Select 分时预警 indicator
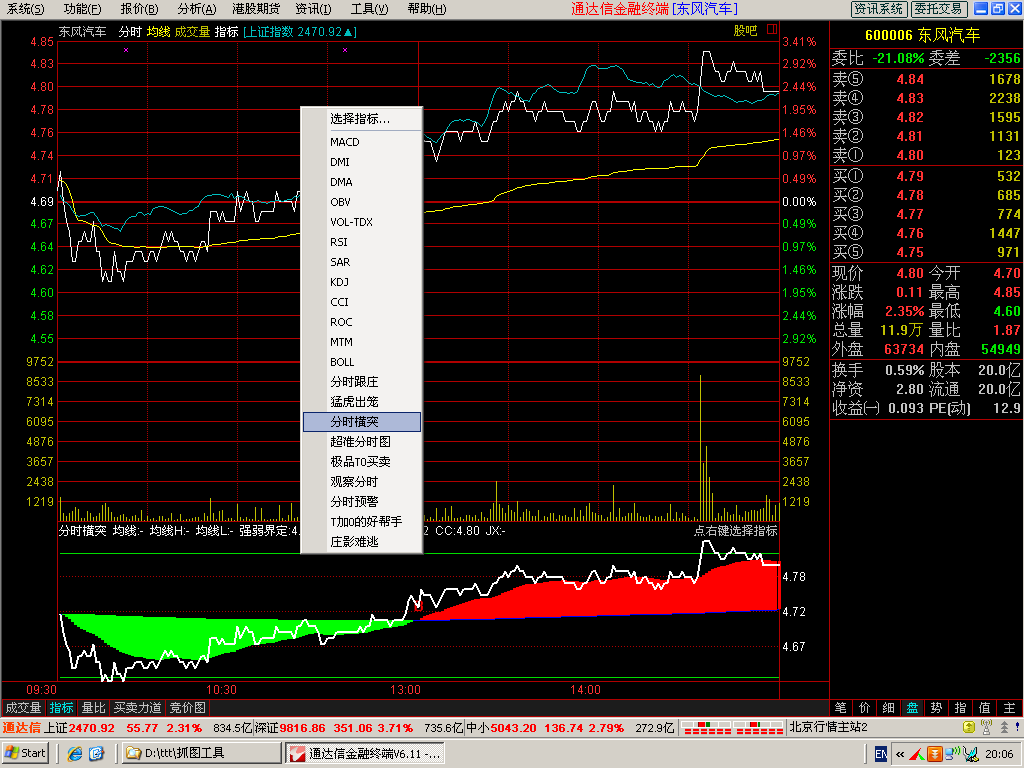1024x768 pixels. [x=361, y=502]
